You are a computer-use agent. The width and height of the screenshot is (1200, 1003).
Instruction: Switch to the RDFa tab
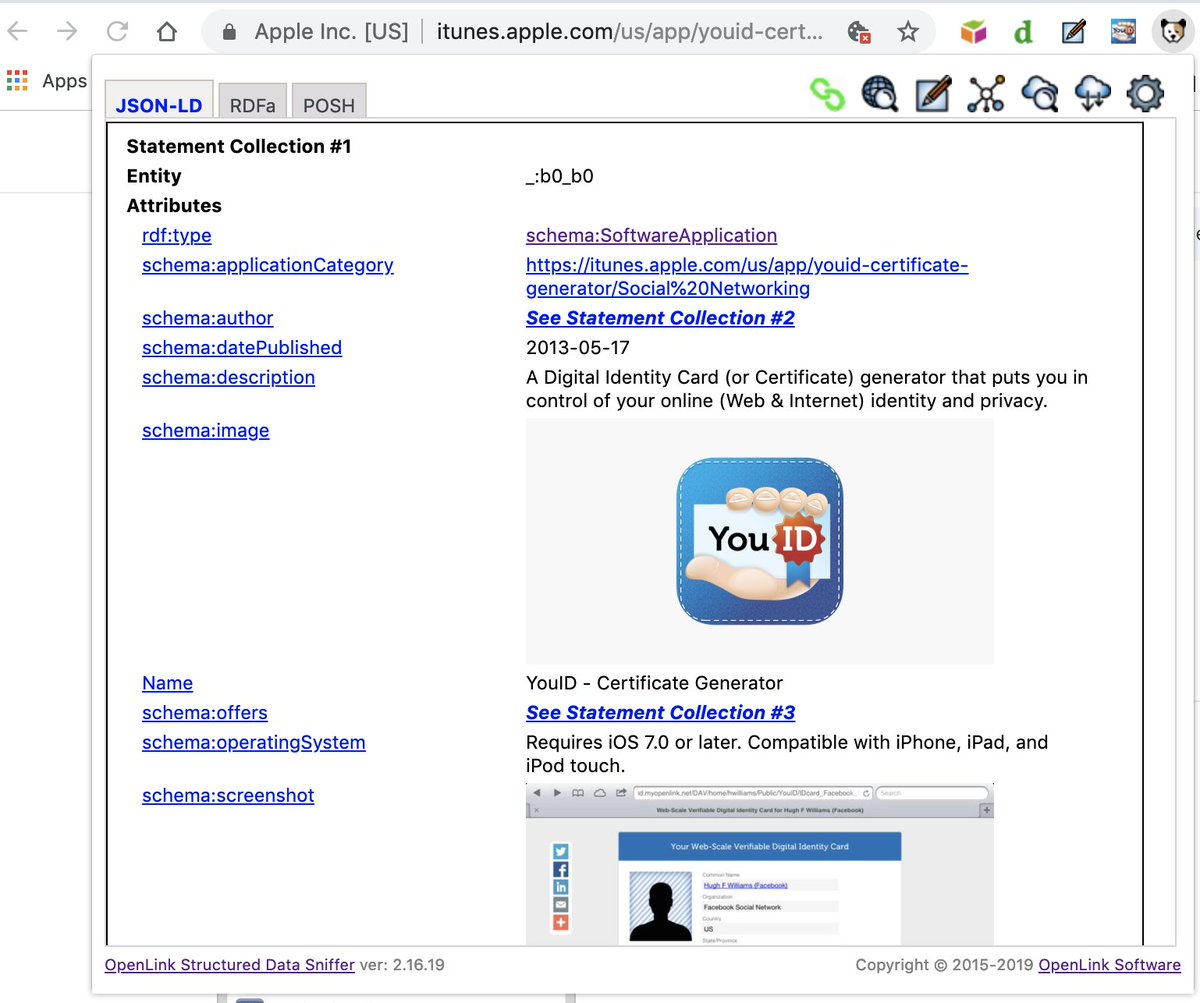click(x=252, y=104)
